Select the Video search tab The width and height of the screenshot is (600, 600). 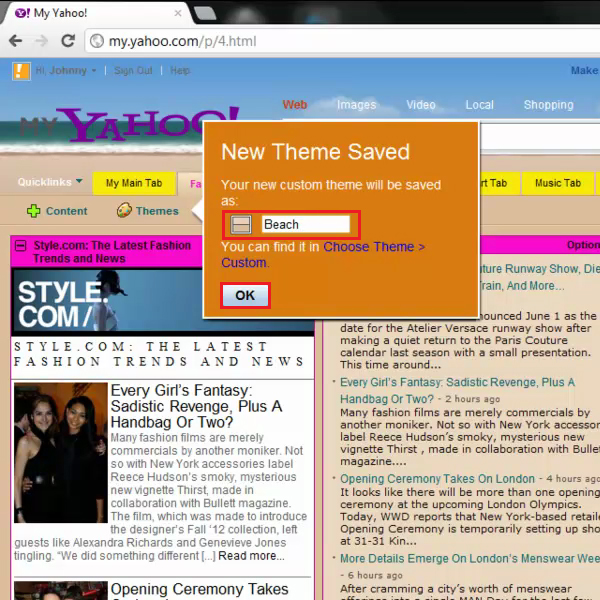click(421, 104)
